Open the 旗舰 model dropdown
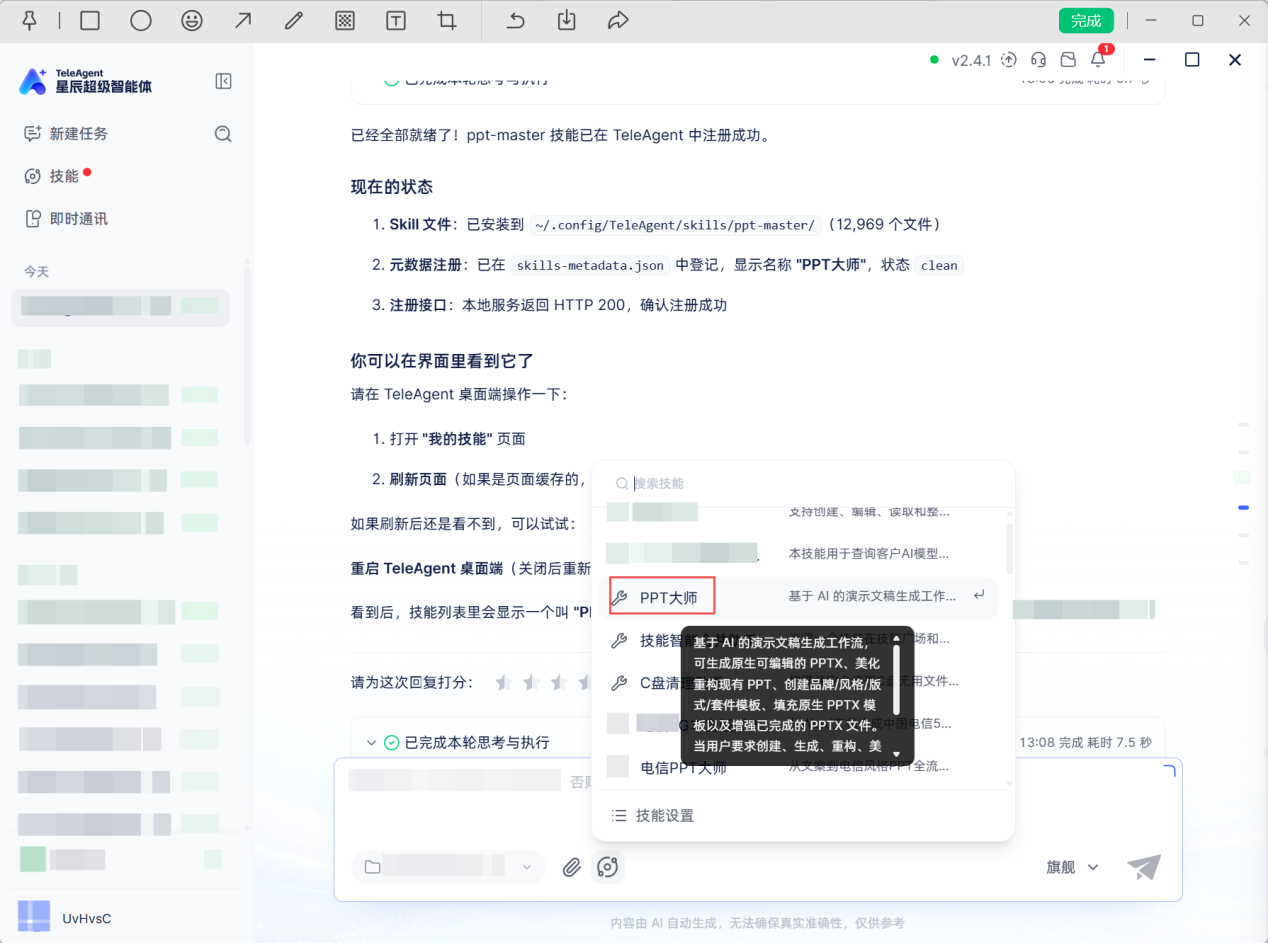Image resolution: width=1268 pixels, height=943 pixels. (1072, 867)
